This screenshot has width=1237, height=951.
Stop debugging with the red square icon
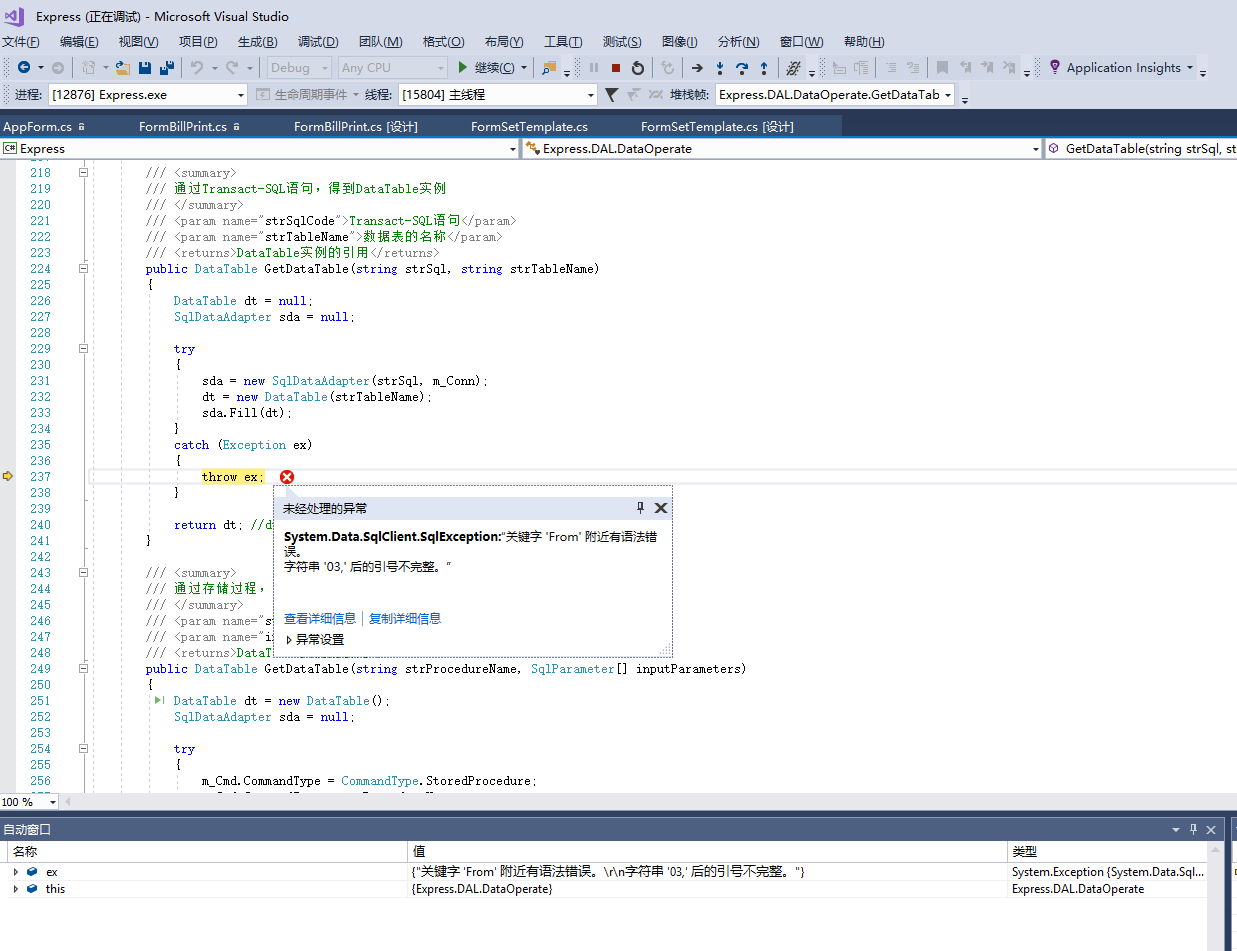tap(616, 67)
